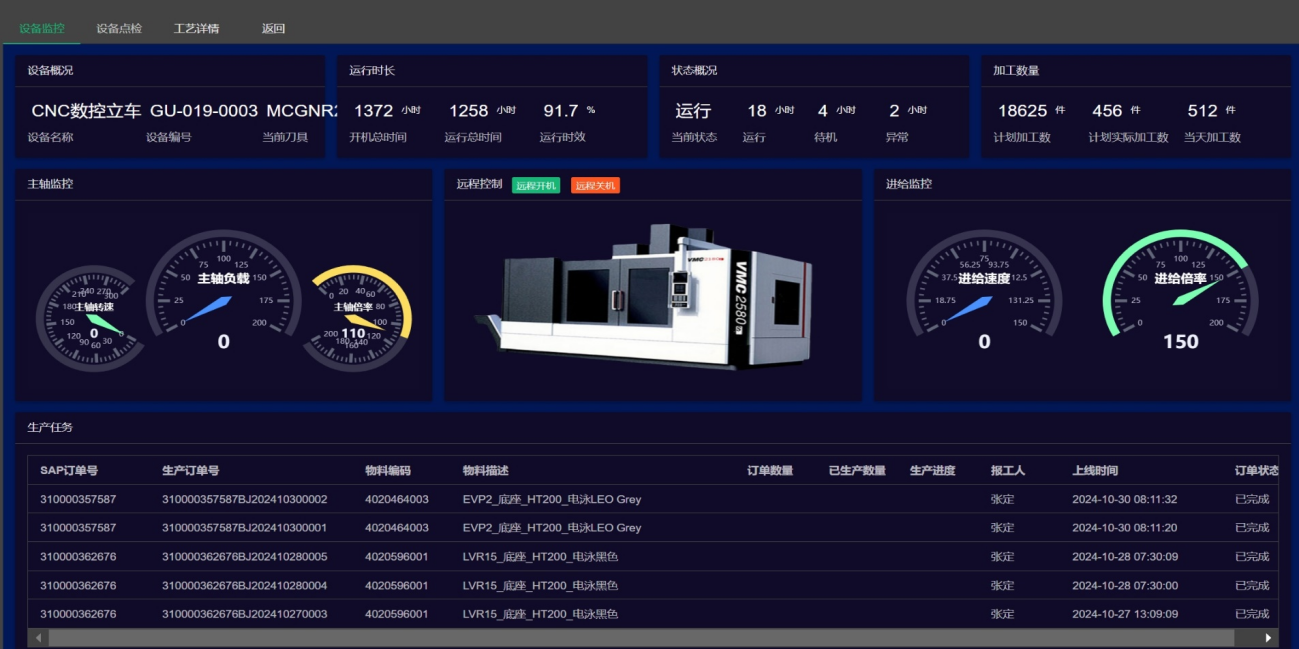Viewport: 1299px width, 649px height.
Task: Click the 主轴负载 gauge dial
Action: click(223, 297)
